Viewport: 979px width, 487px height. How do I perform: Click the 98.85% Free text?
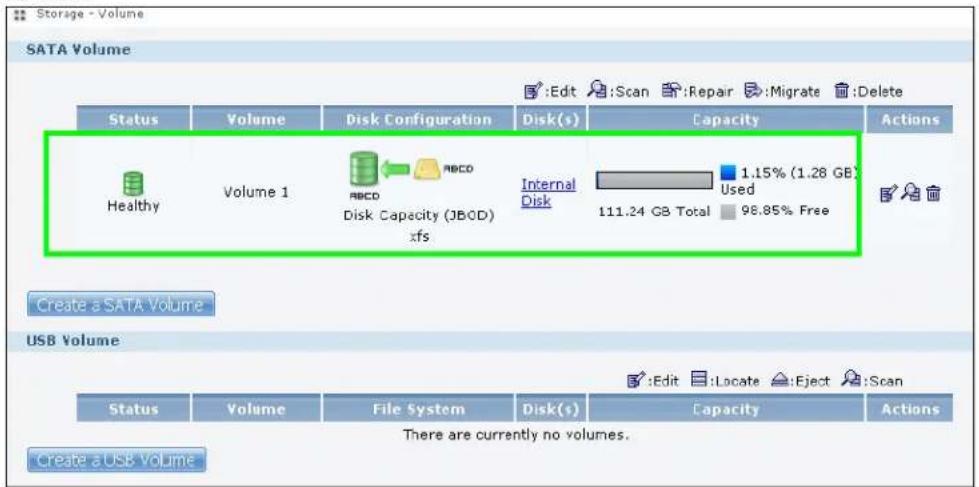click(785, 211)
